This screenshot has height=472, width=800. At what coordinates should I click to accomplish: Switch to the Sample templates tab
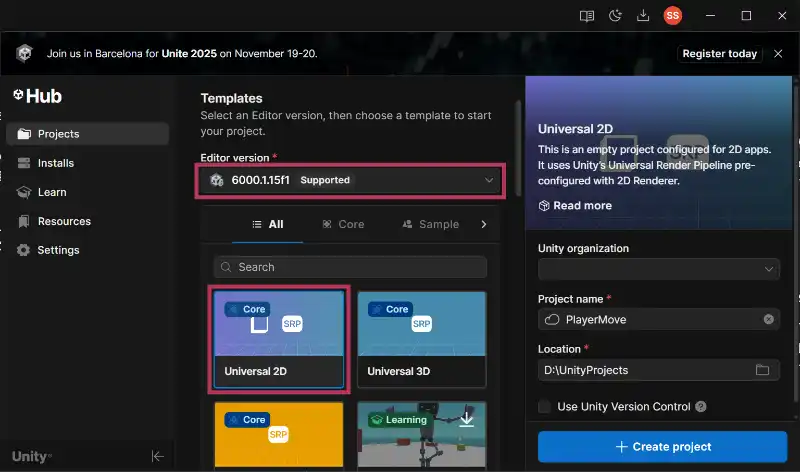[x=430, y=224]
